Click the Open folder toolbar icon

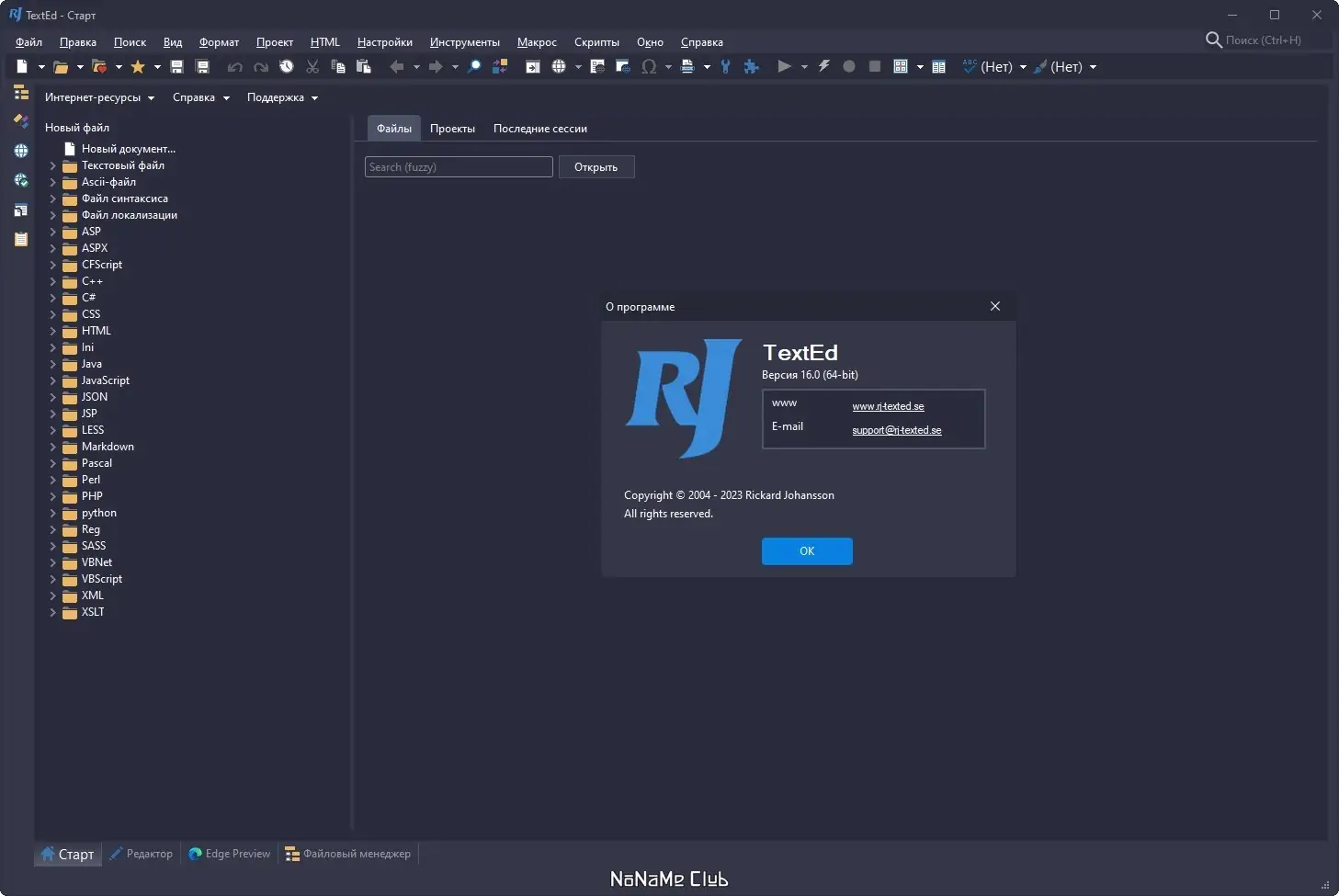click(x=61, y=66)
